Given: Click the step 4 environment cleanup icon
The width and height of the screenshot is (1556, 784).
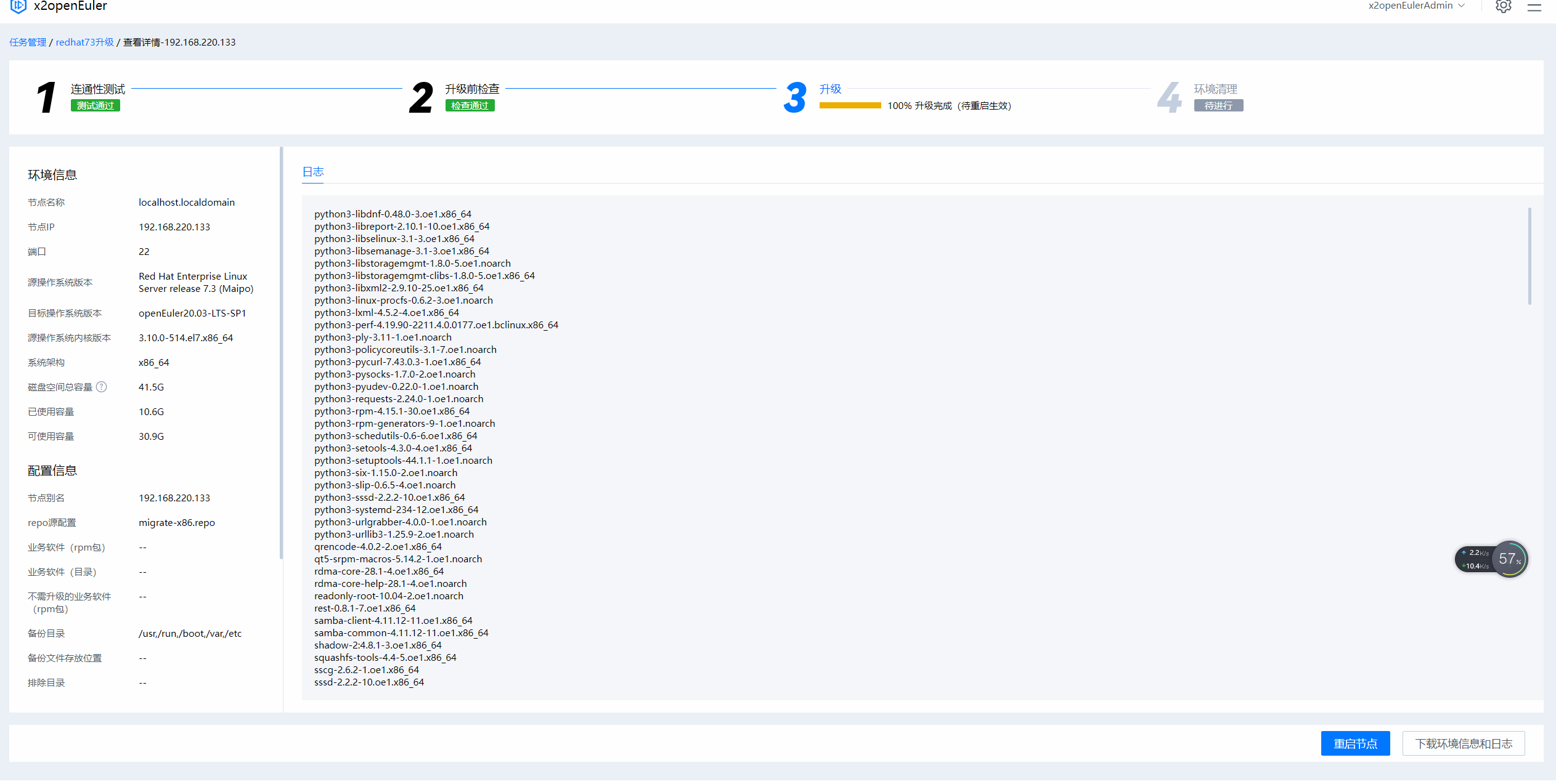Looking at the screenshot, I should coord(1169,97).
